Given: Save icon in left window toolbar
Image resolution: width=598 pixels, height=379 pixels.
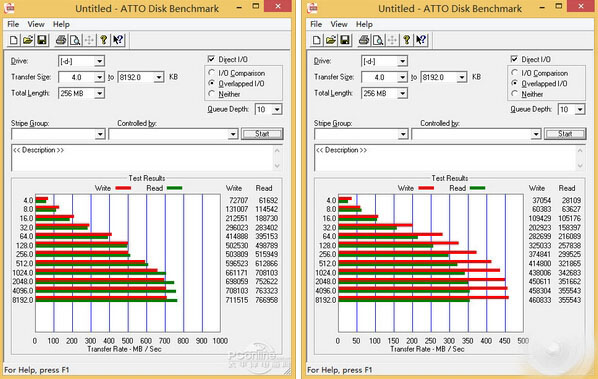Looking at the screenshot, I should 42,40.
